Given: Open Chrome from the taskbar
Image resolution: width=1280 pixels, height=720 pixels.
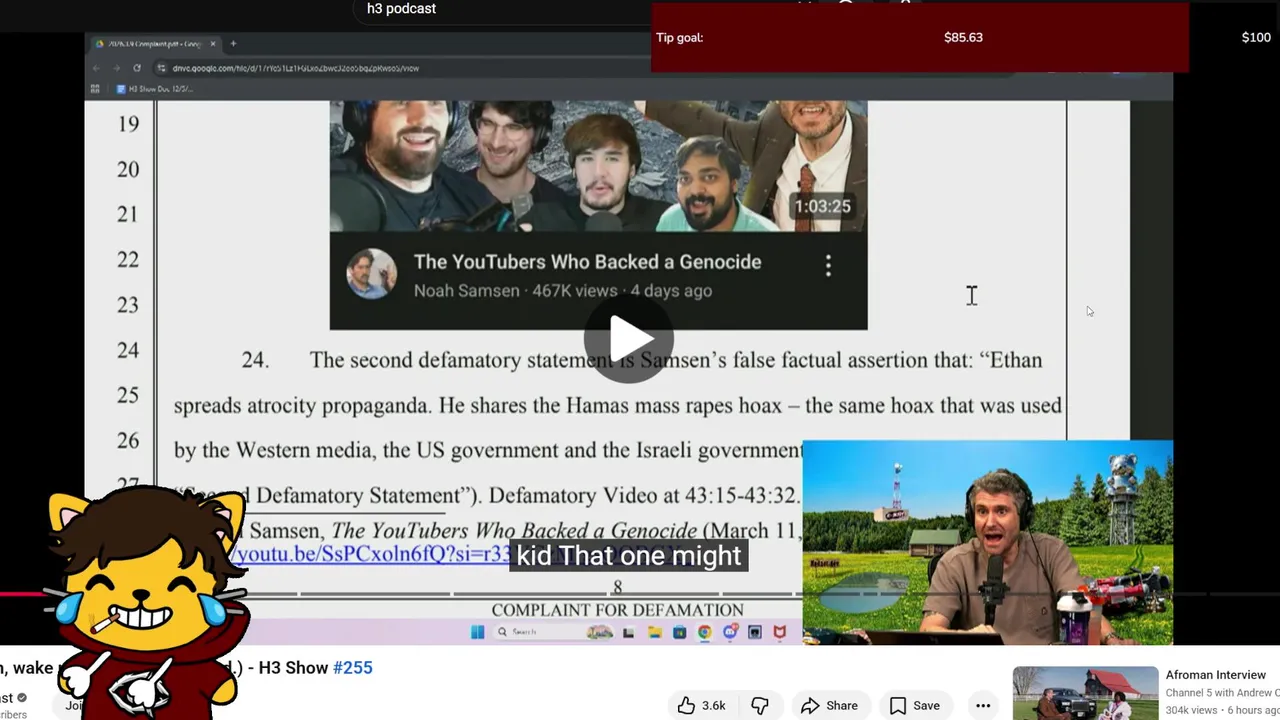Looking at the screenshot, I should (704, 632).
